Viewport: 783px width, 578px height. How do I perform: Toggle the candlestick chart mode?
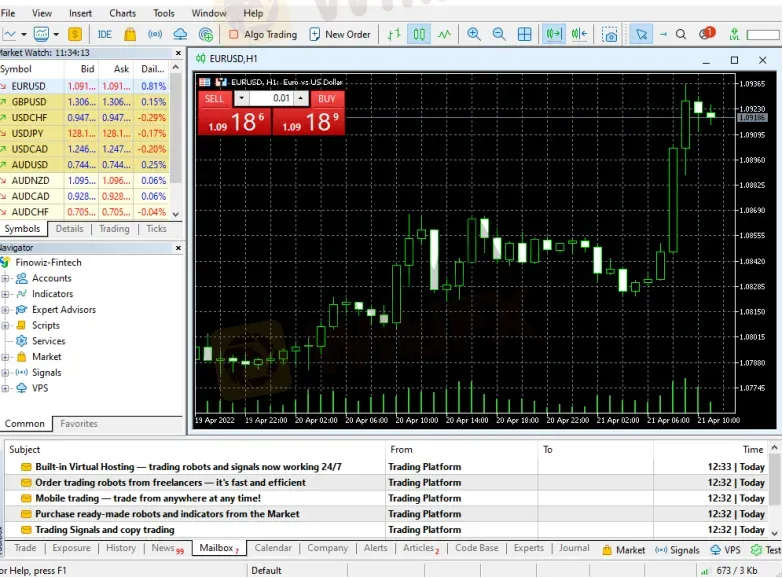pyautogui.click(x=420, y=34)
